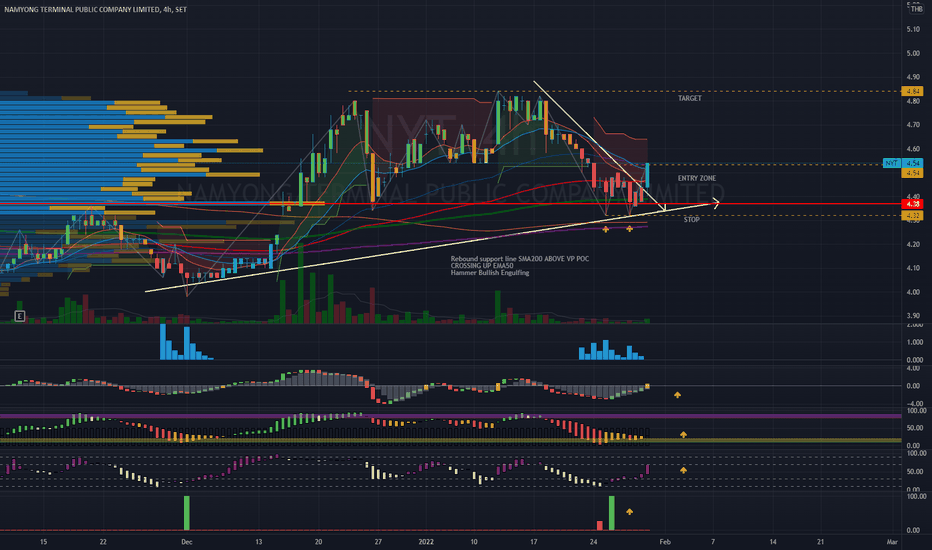
Task: Select the TARGET text annotation
Action: [689, 98]
